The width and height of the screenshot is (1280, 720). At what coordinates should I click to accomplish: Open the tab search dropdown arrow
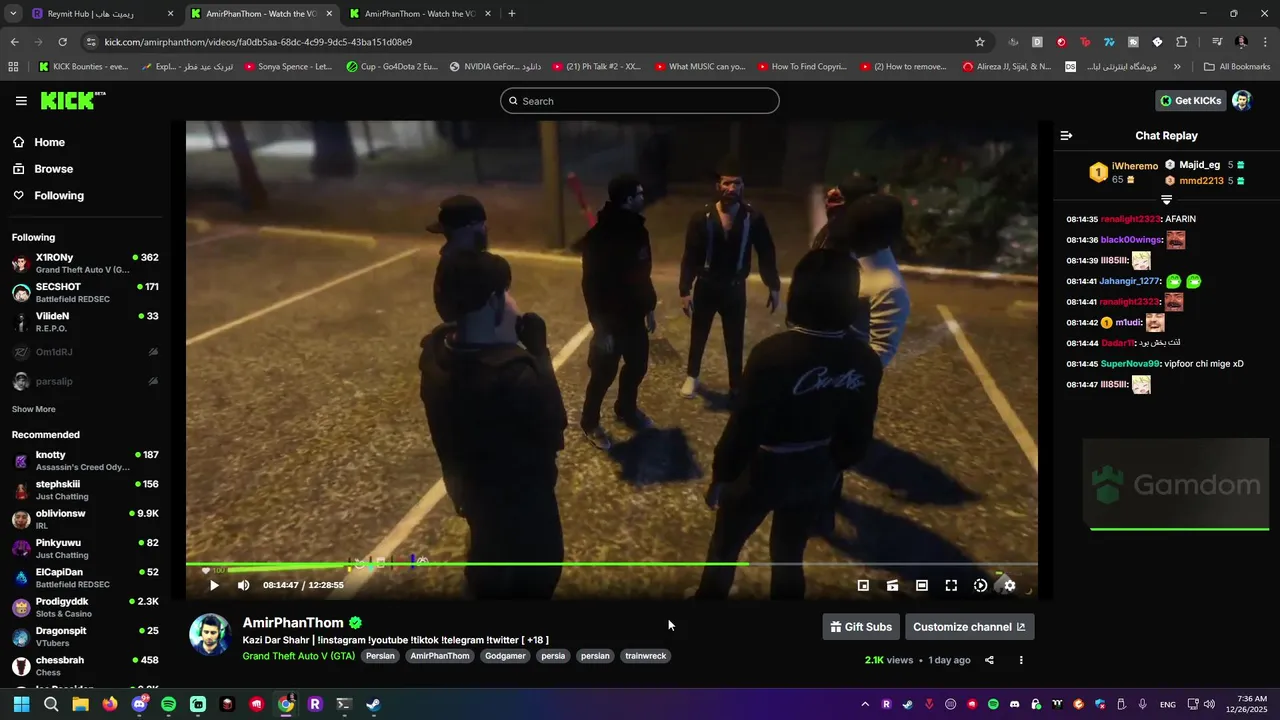(13, 14)
